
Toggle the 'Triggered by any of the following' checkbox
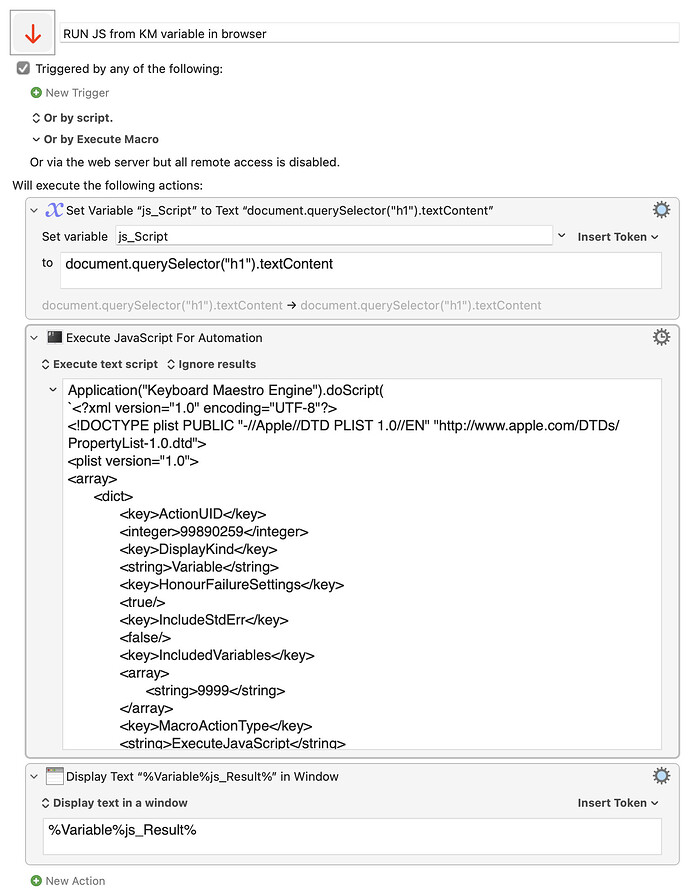tap(23, 69)
